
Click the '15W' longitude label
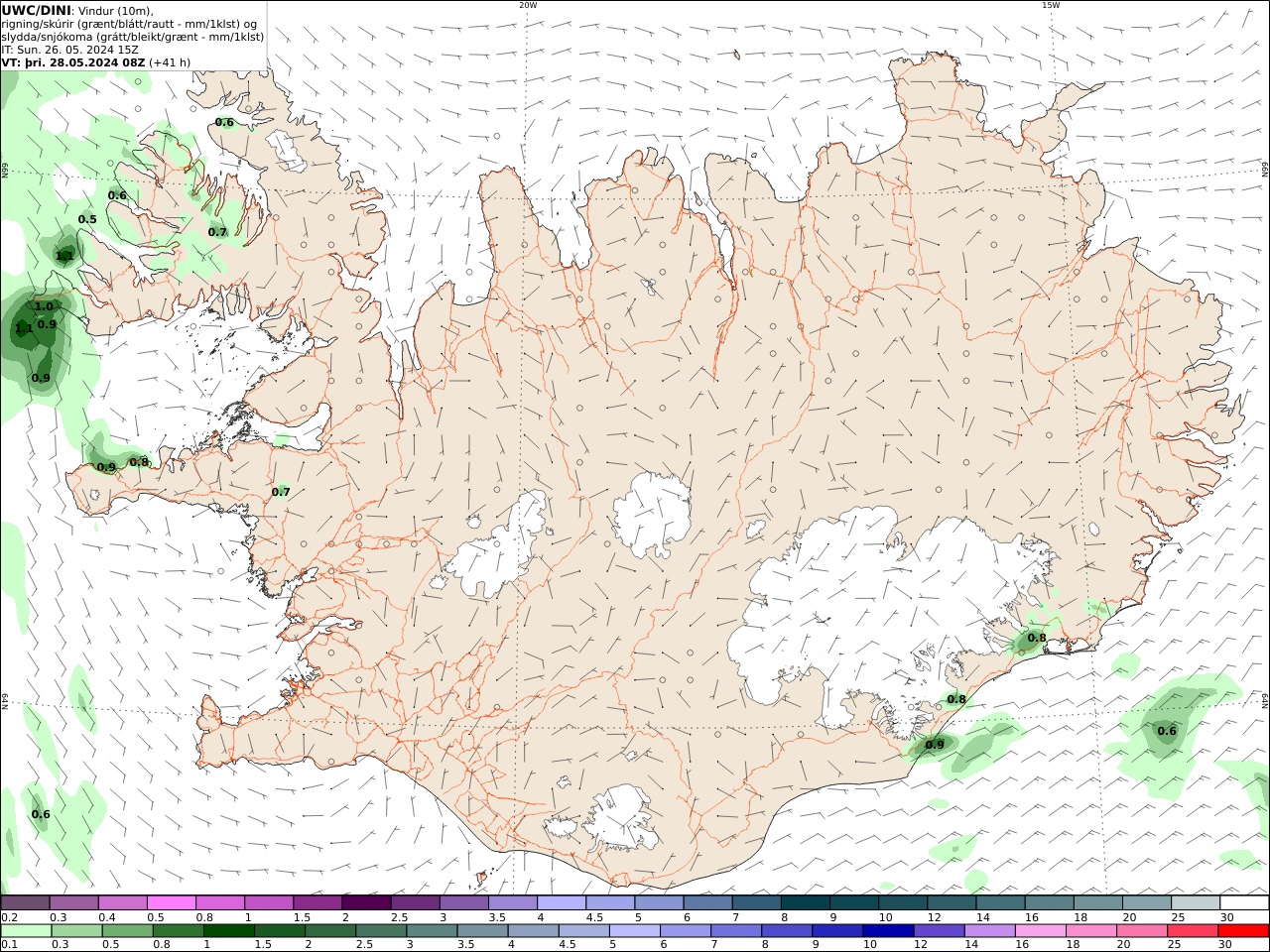[1051, 5]
